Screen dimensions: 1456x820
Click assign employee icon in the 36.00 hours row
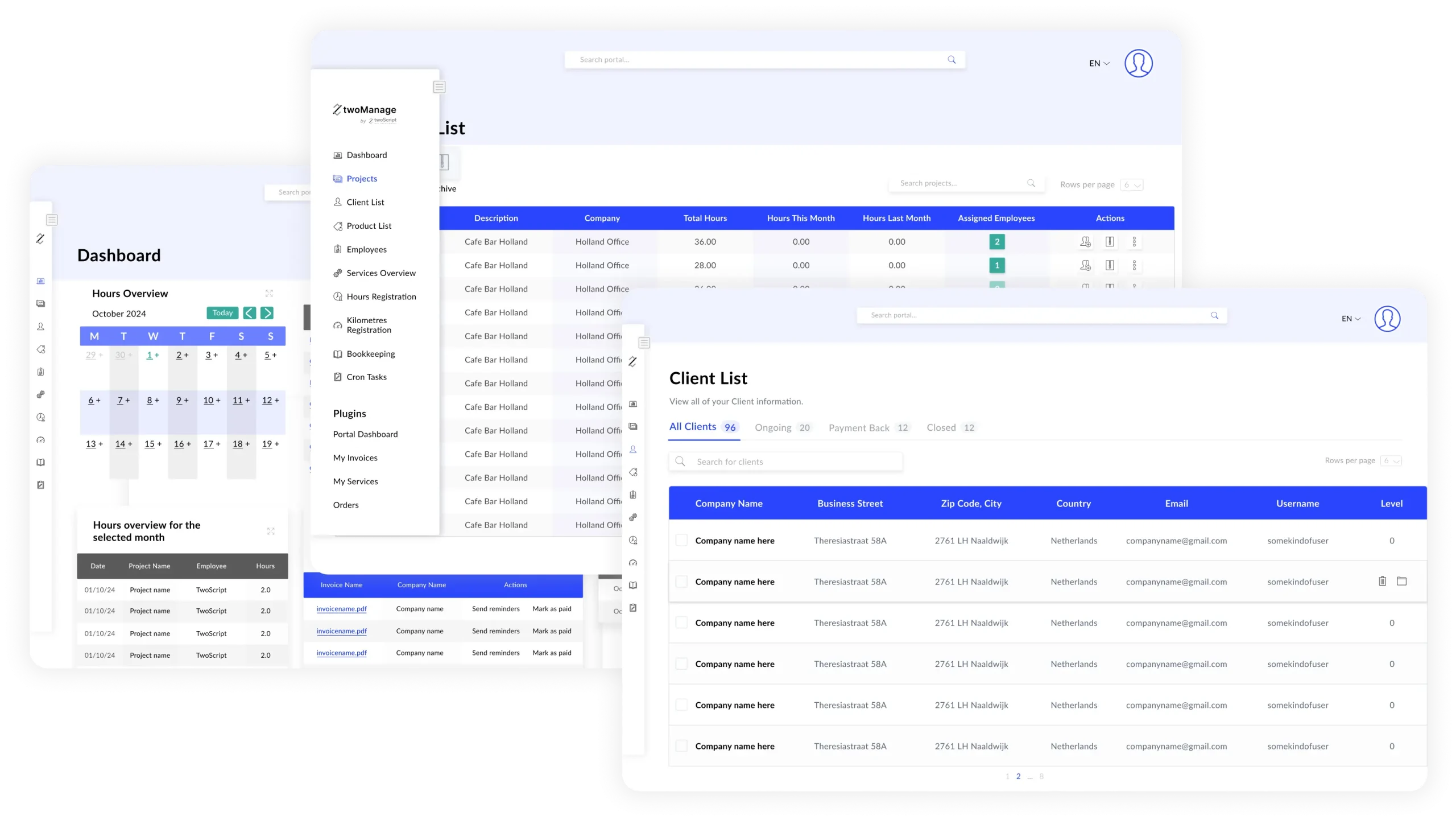1085,242
